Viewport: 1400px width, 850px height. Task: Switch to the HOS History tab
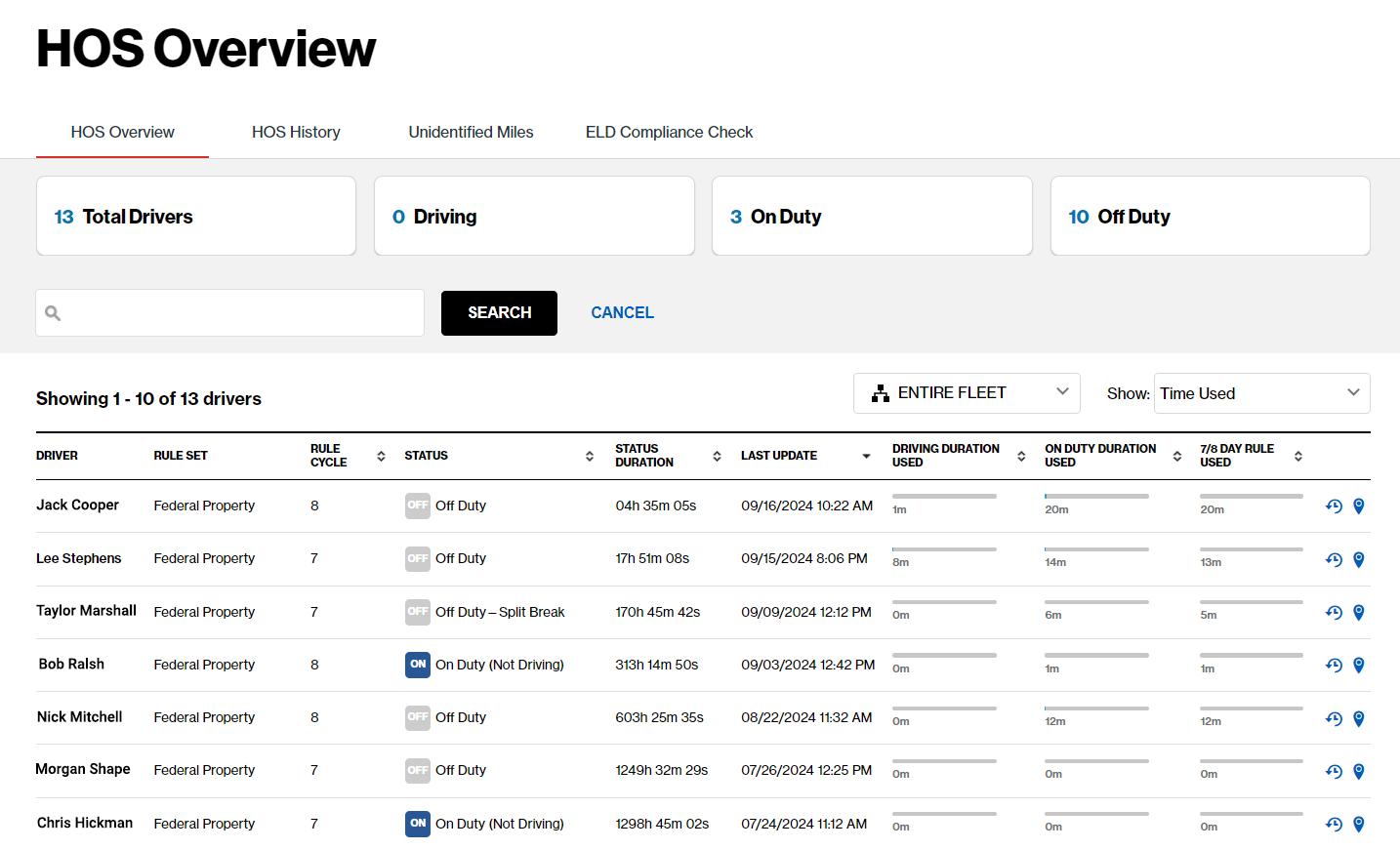click(296, 132)
